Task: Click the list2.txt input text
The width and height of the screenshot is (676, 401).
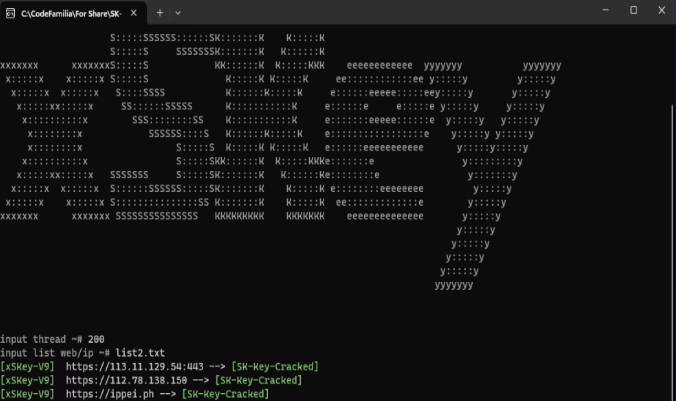Action: click(x=140, y=353)
